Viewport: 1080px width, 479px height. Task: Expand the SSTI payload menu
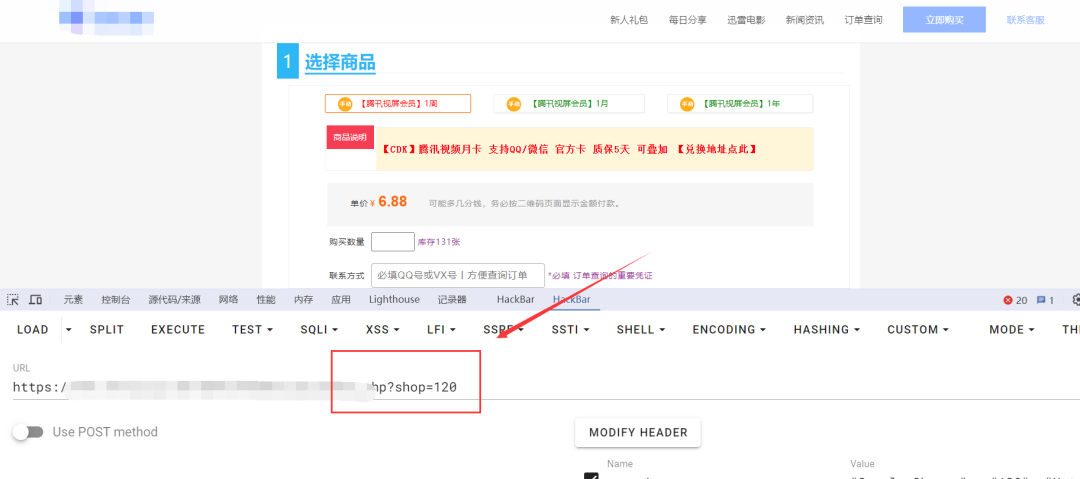coord(570,329)
